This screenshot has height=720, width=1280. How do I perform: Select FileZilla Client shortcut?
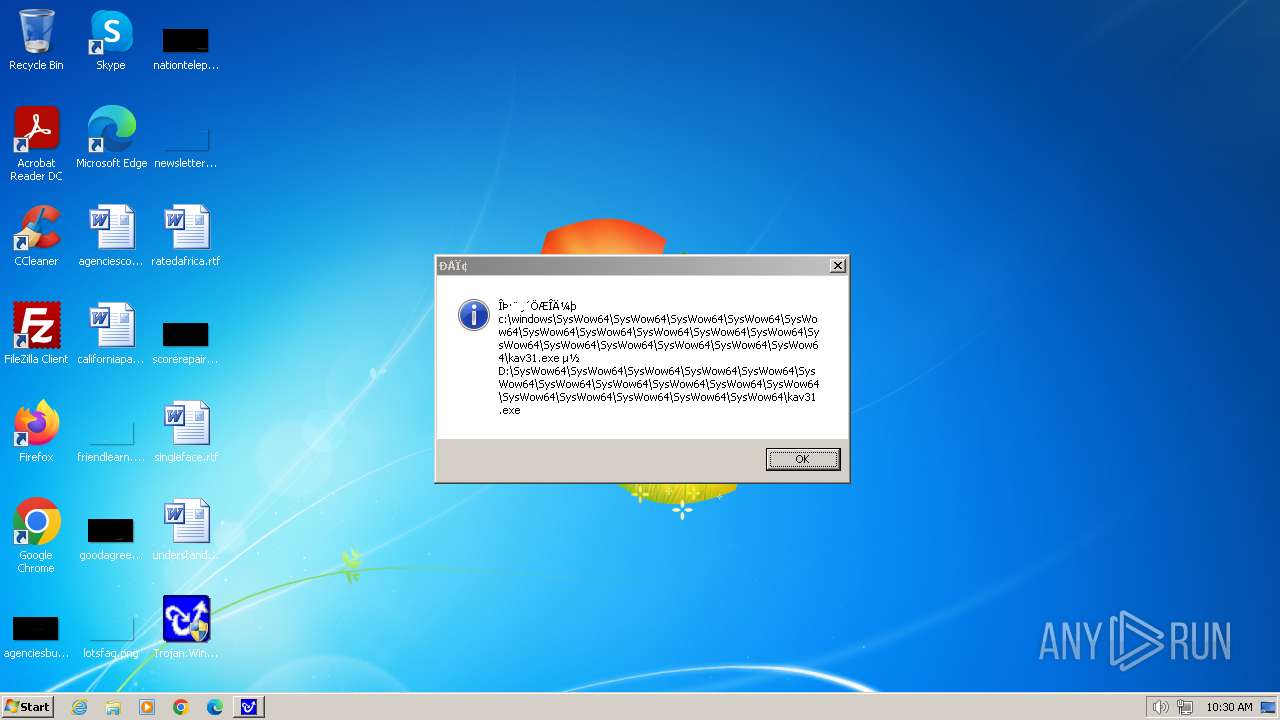36,334
